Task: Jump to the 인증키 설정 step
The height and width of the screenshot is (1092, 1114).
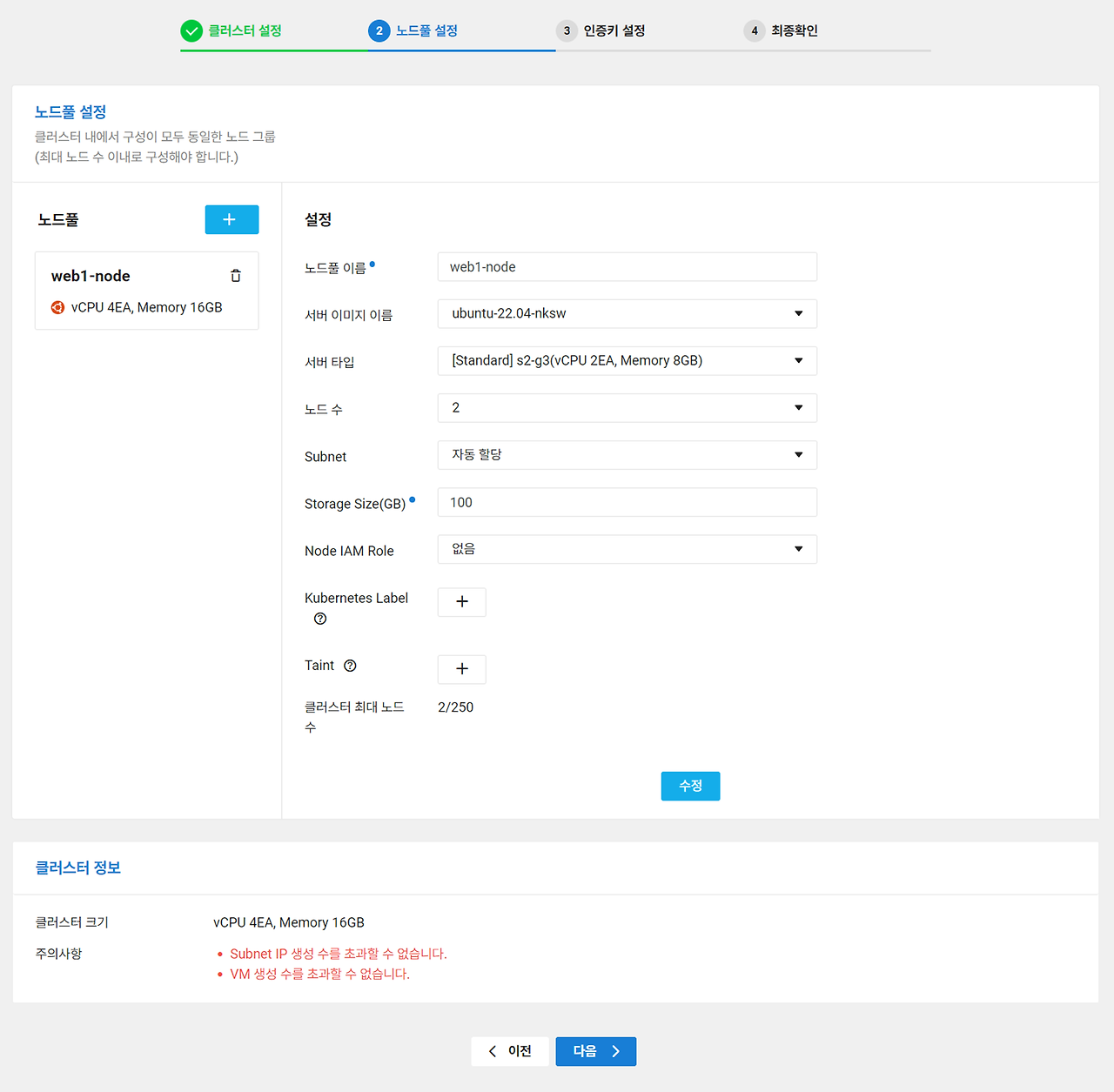Action: point(614,31)
